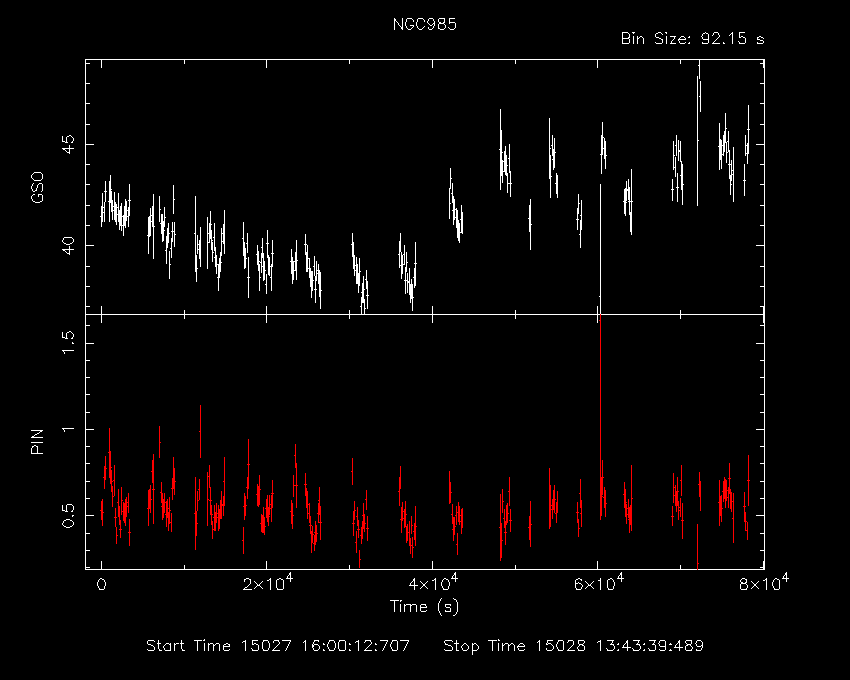850x680 pixels.
Task: Click the 'Time (s)' axis label
Action: tap(424, 606)
